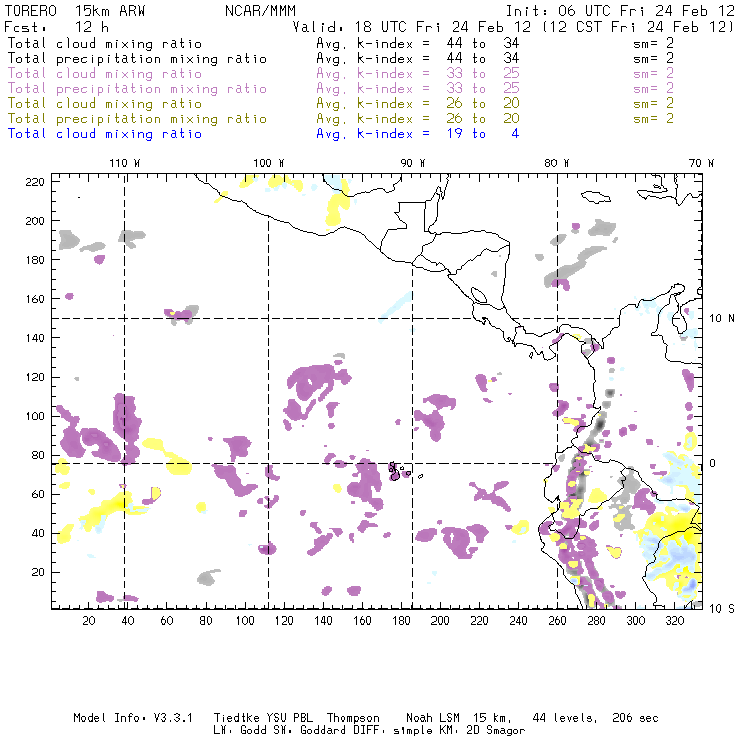Click the '70 W' longitude label
Screen dimensions: 740x740
701,163
